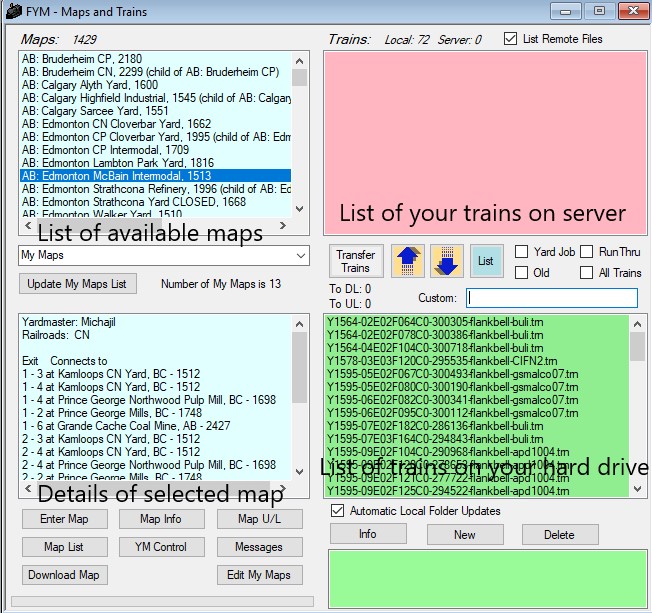Select train Y1578-03E03F120C0-295535-flankbell-CIFN2.trn
The height and width of the screenshot is (613, 652).
click(477, 361)
